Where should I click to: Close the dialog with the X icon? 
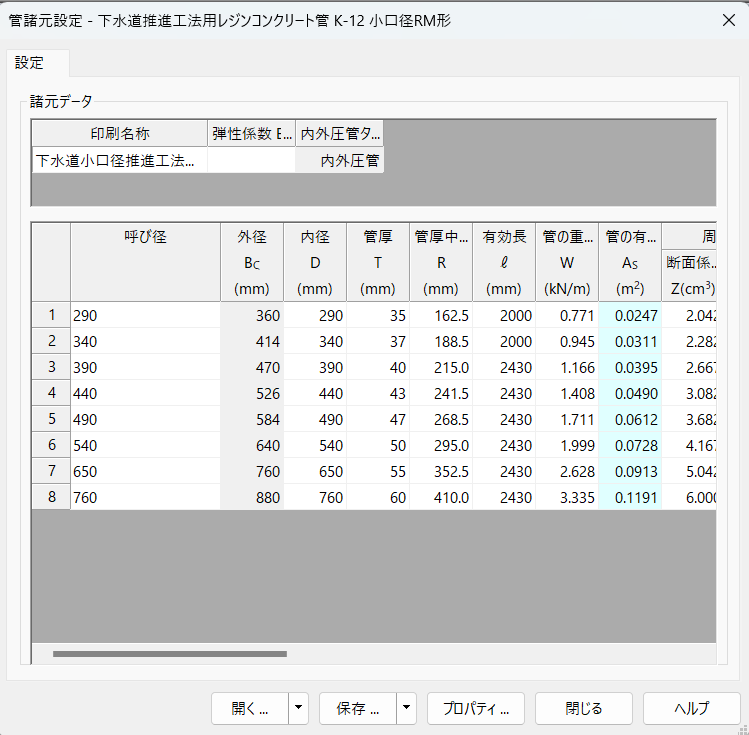pos(727,20)
